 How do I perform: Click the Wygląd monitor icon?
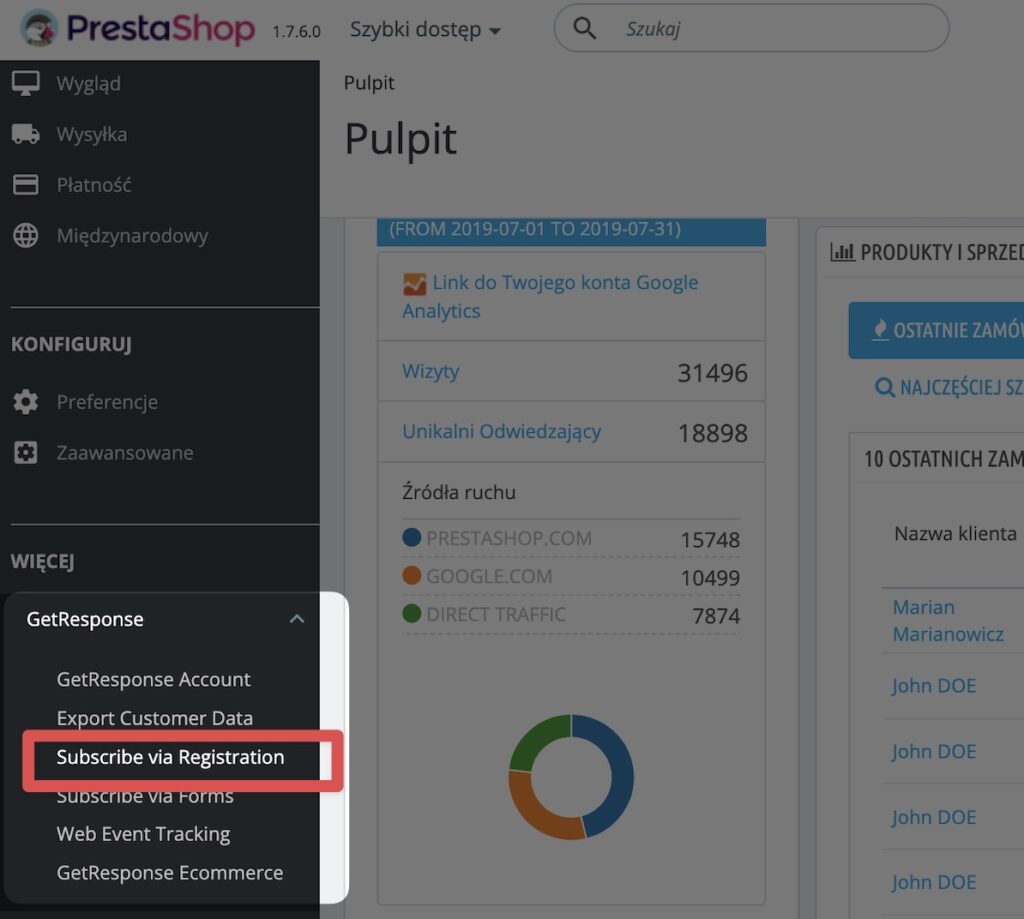(25, 84)
